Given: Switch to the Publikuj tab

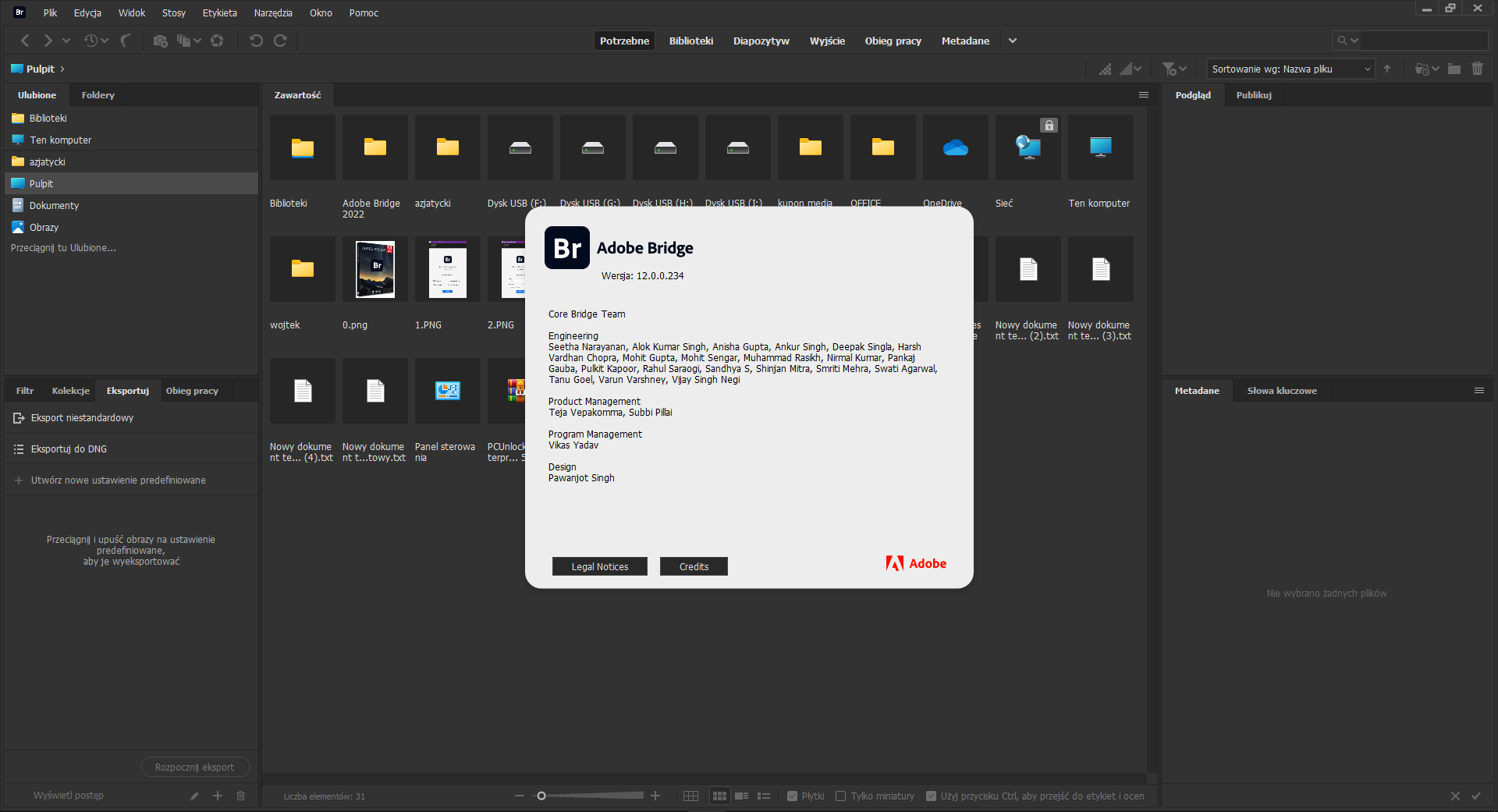Looking at the screenshot, I should (1254, 95).
